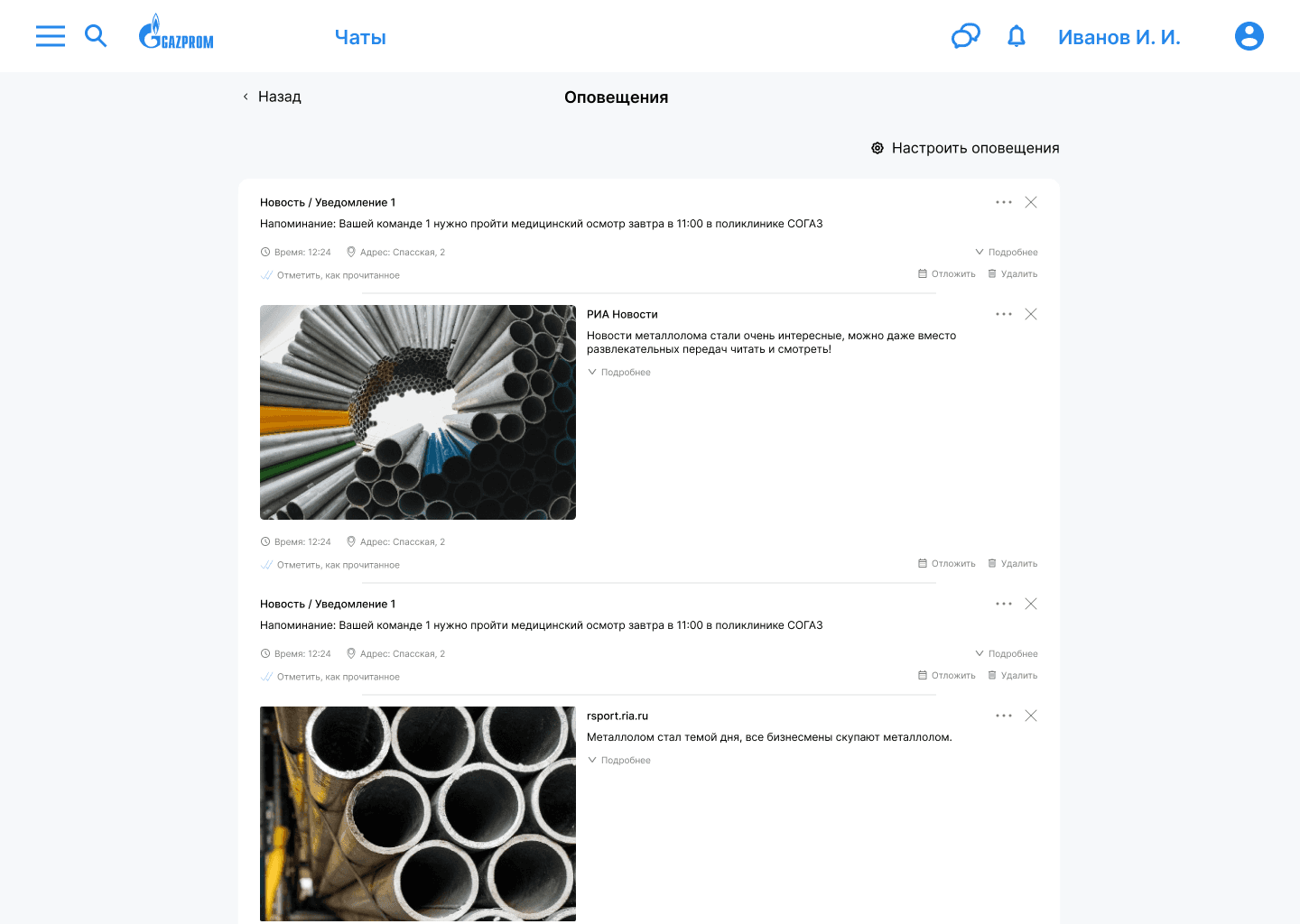
Task: Click the Gazprom logo
Action: (176, 32)
